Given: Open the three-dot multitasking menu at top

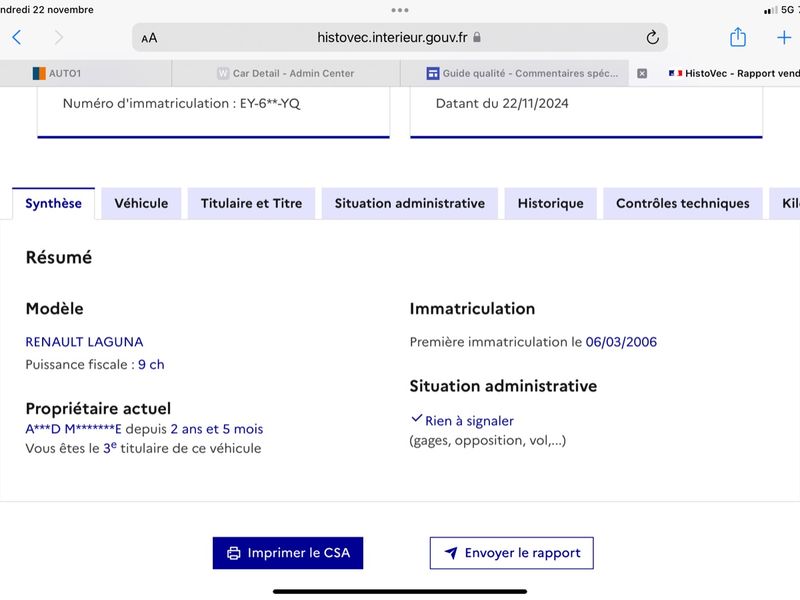Looking at the screenshot, I should [399, 10].
